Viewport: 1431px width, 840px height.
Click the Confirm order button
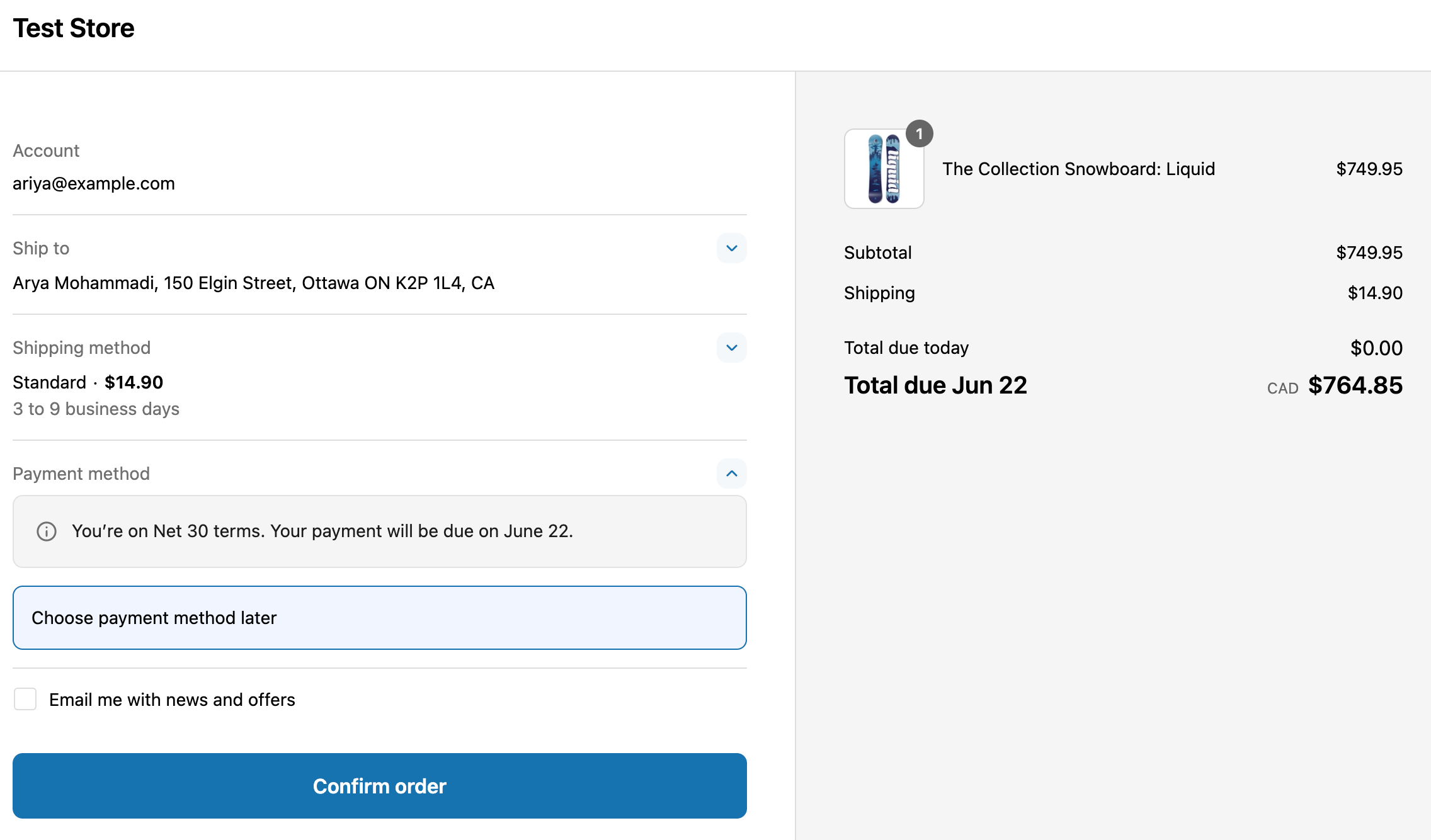click(380, 786)
